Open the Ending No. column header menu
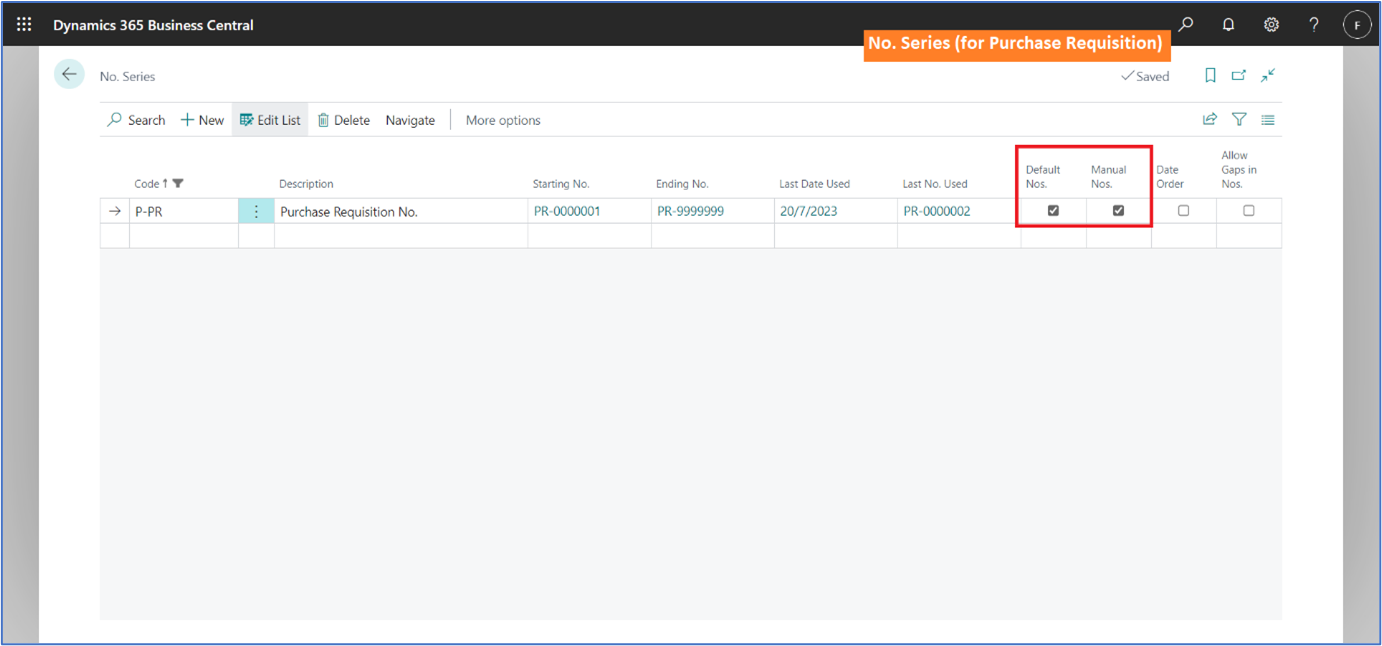The image size is (1382, 646). (682, 184)
